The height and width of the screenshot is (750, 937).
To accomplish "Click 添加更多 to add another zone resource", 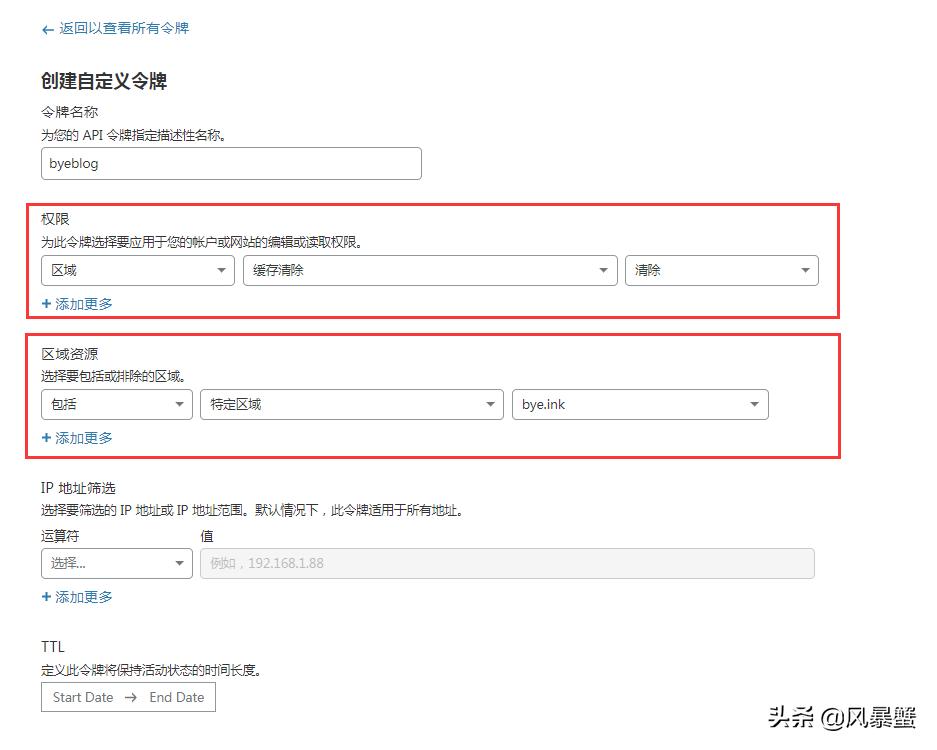I will coord(82,437).
